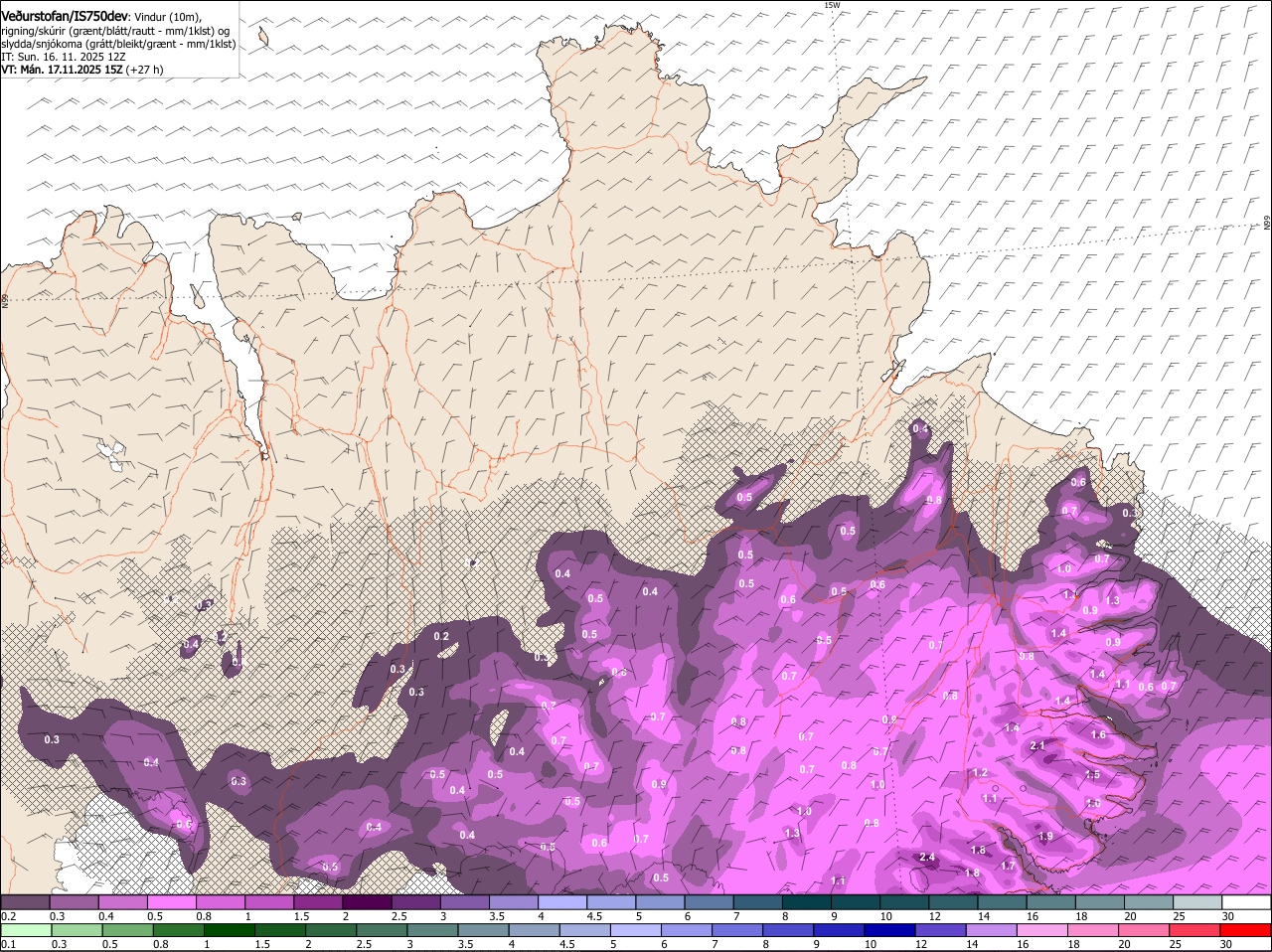Select the 0.5 bright pink swatch in upper legend row
1272x952 pixels.
click(x=171, y=902)
